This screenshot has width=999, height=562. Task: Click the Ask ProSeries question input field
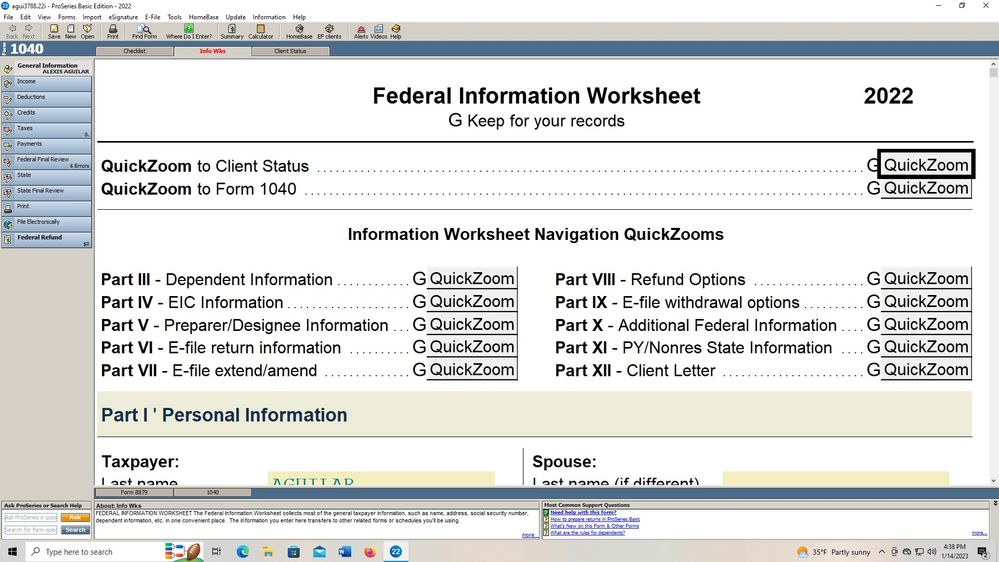[x=31, y=518]
